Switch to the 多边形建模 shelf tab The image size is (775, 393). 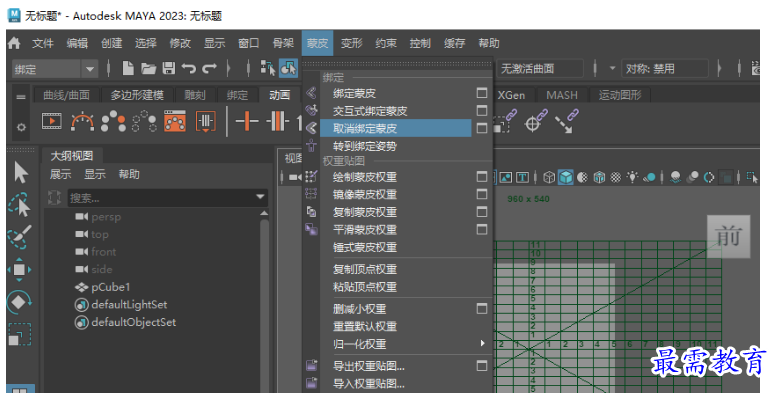[x=137, y=95]
